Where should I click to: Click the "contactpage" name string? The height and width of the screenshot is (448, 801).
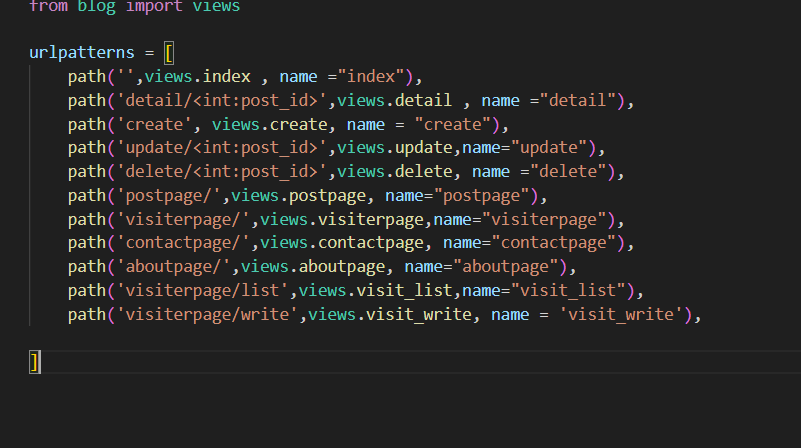pyautogui.click(x=554, y=243)
